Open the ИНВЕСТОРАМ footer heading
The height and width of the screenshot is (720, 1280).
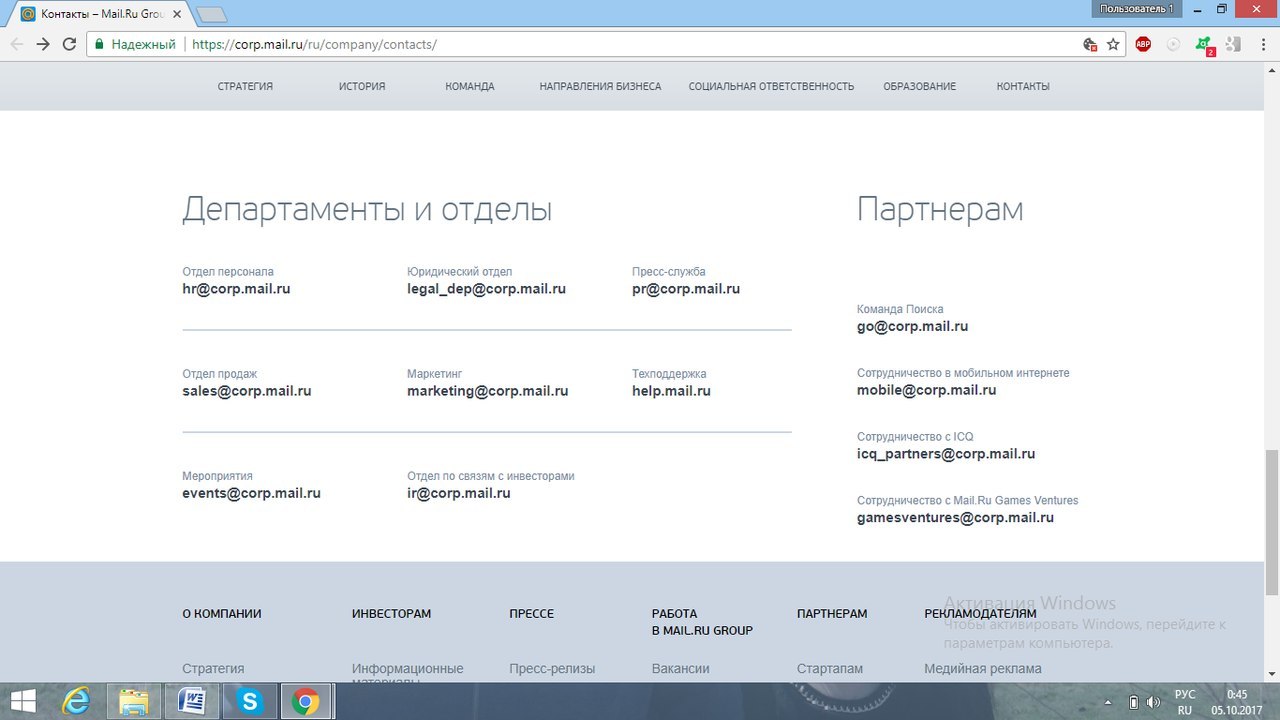(391, 614)
